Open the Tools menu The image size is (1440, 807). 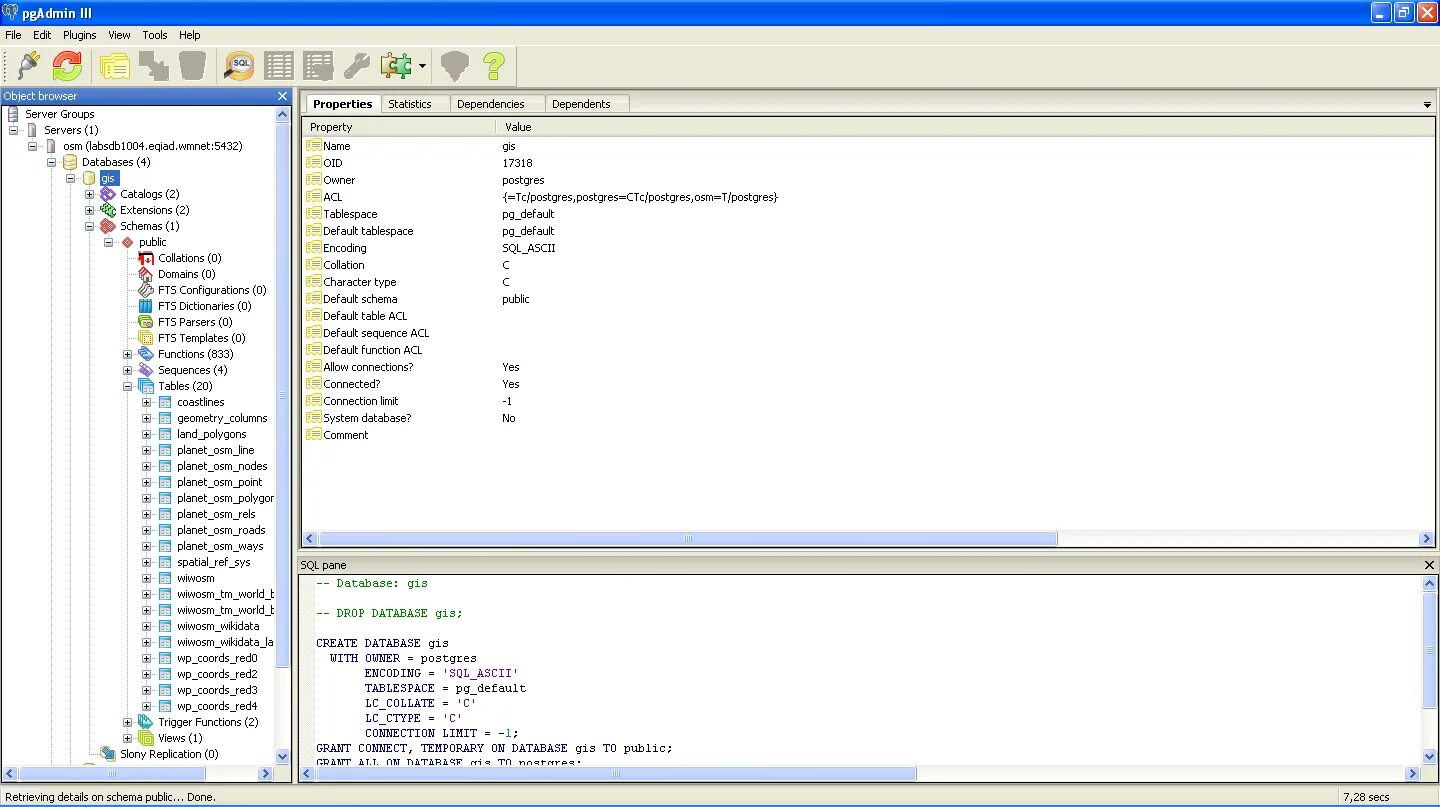(x=155, y=35)
